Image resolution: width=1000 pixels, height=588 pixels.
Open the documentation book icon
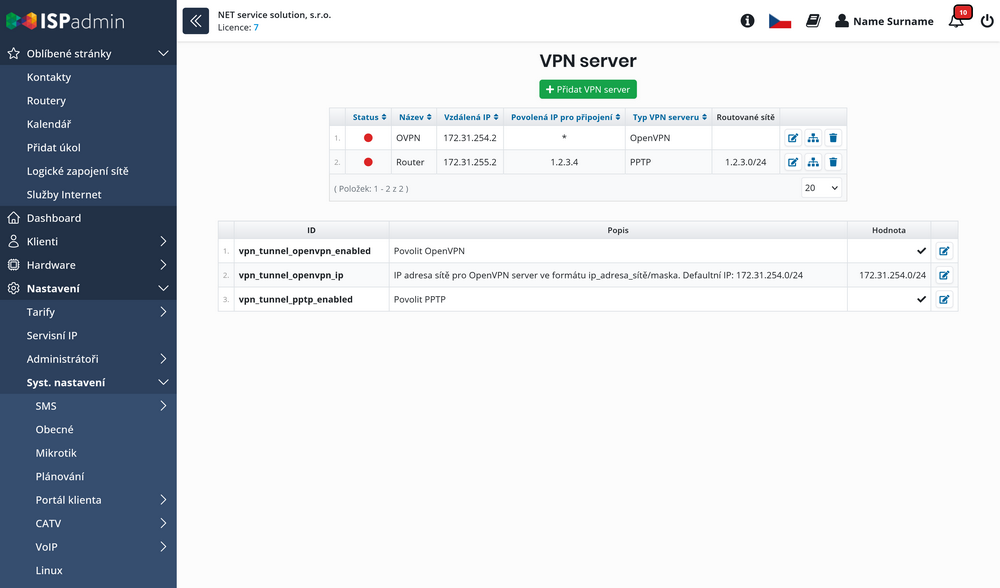coord(813,21)
